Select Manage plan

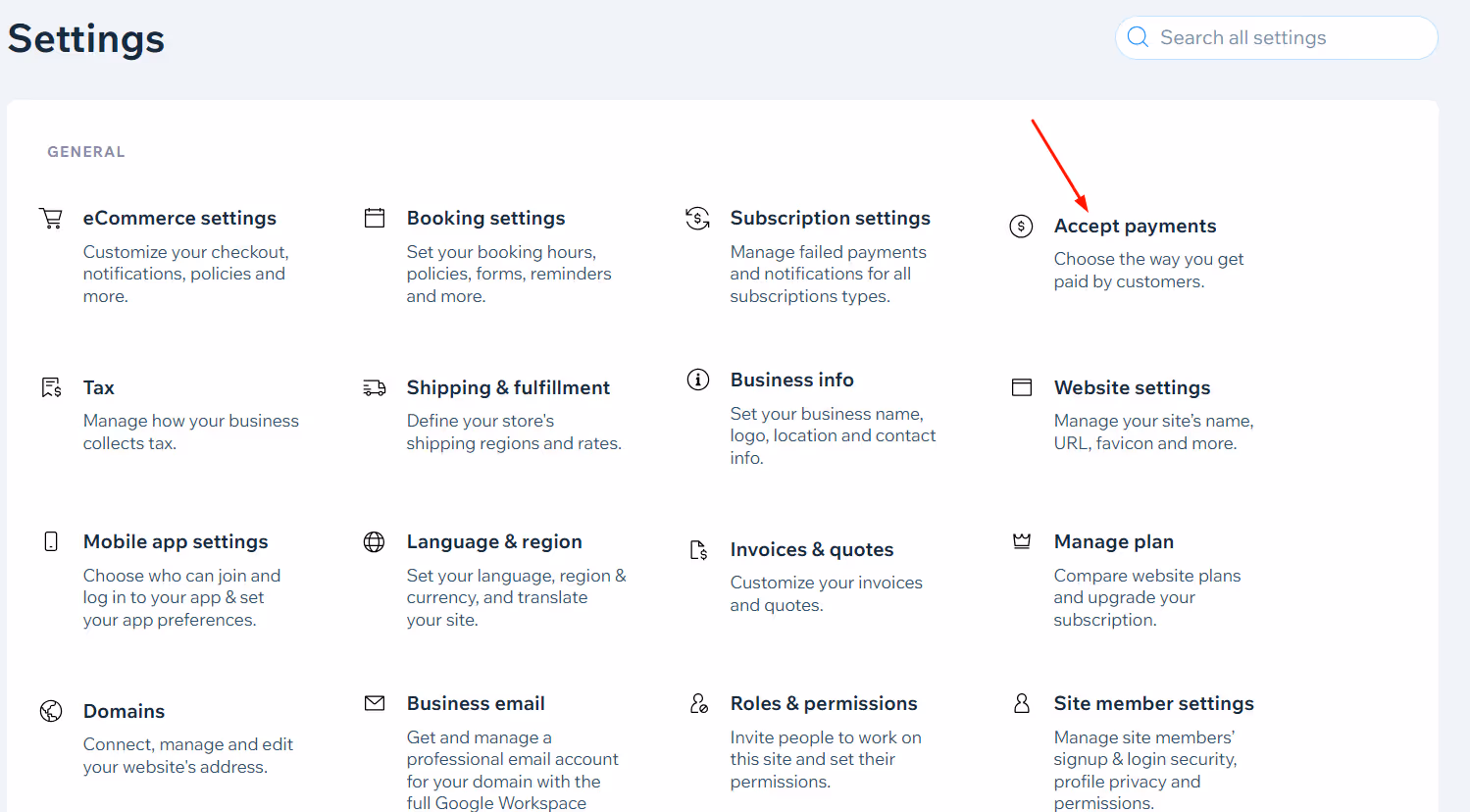click(x=1113, y=541)
